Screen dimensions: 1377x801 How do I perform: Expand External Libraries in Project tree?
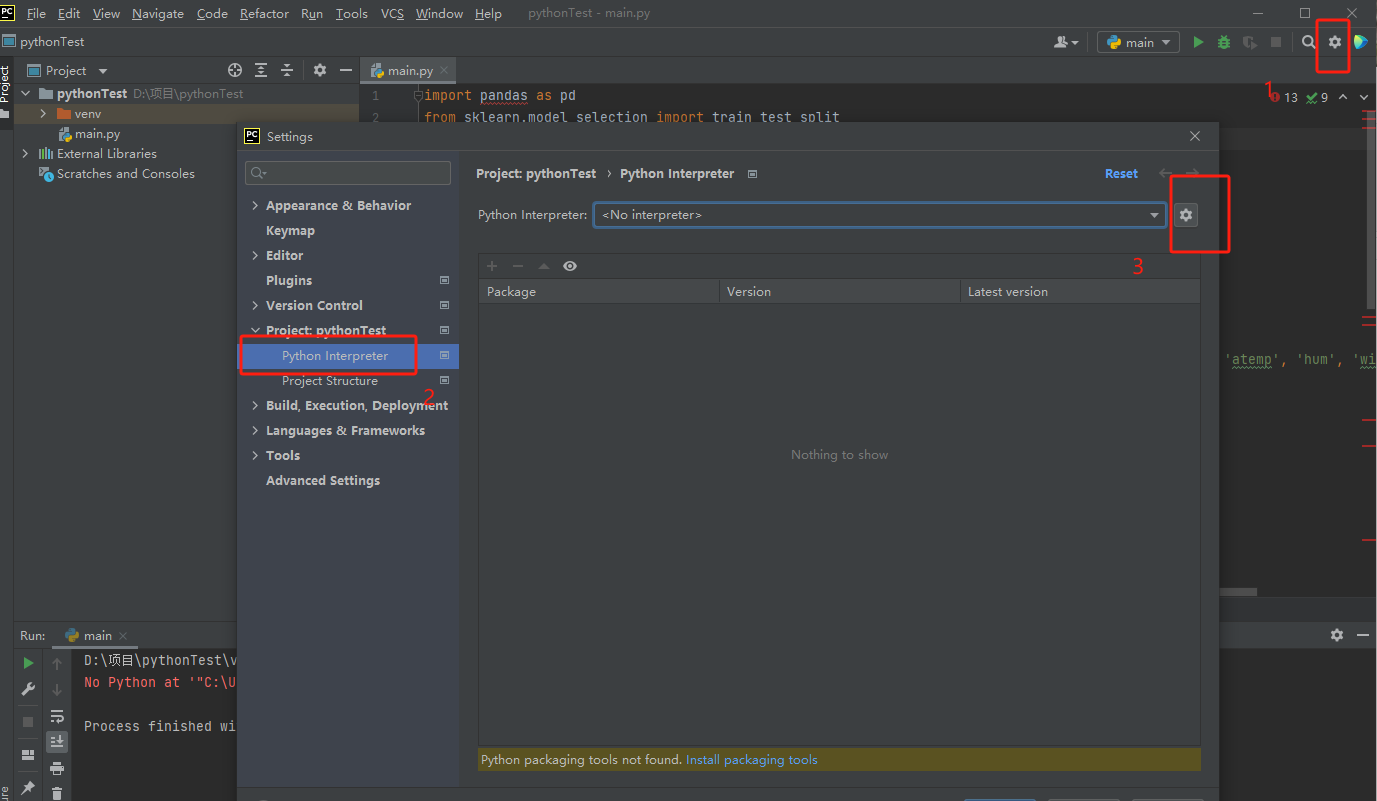(25, 153)
